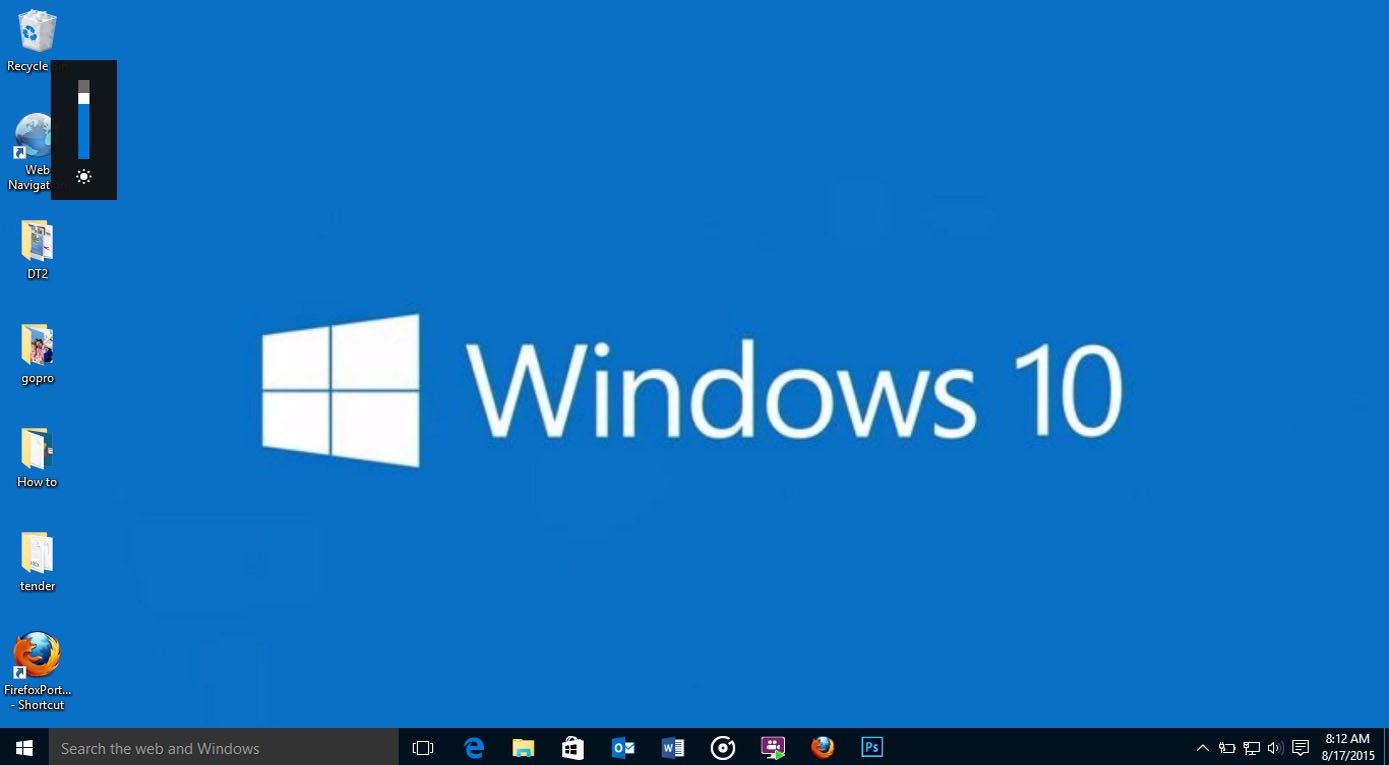Open the Windows Start menu

24,748
